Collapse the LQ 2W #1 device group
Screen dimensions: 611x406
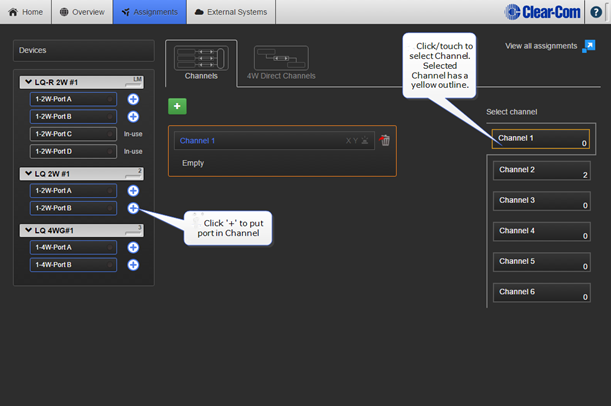[26, 173]
